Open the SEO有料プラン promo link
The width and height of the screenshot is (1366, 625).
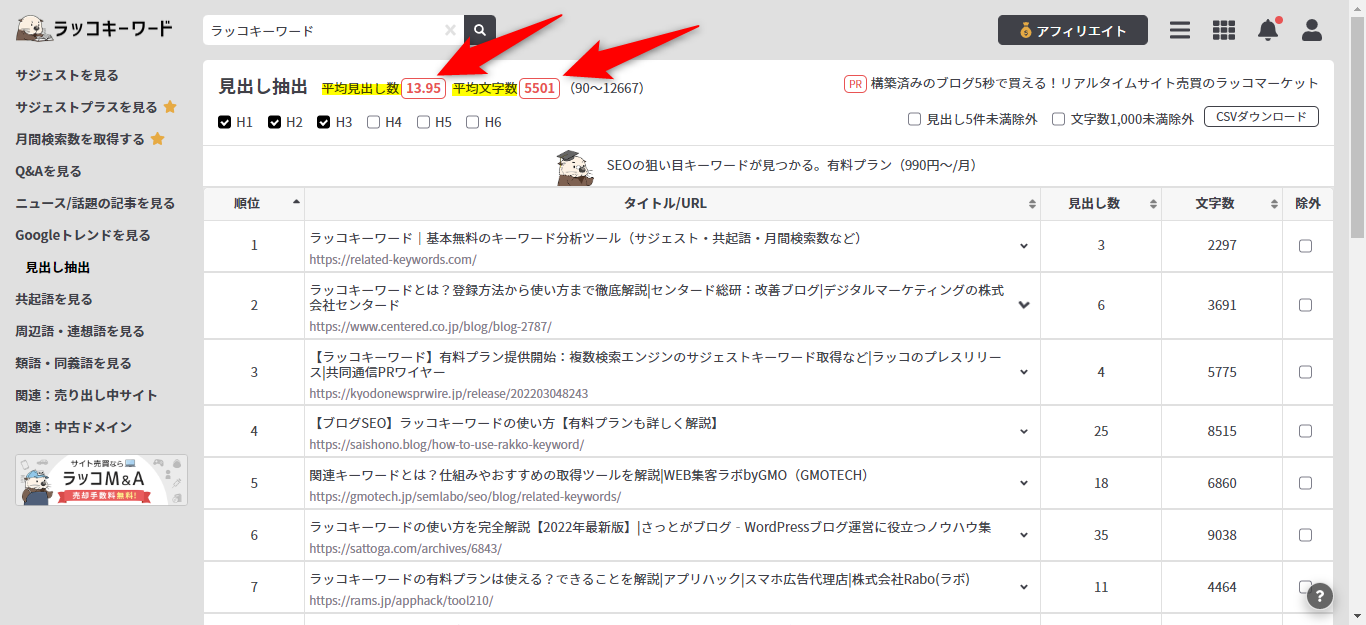[791, 165]
